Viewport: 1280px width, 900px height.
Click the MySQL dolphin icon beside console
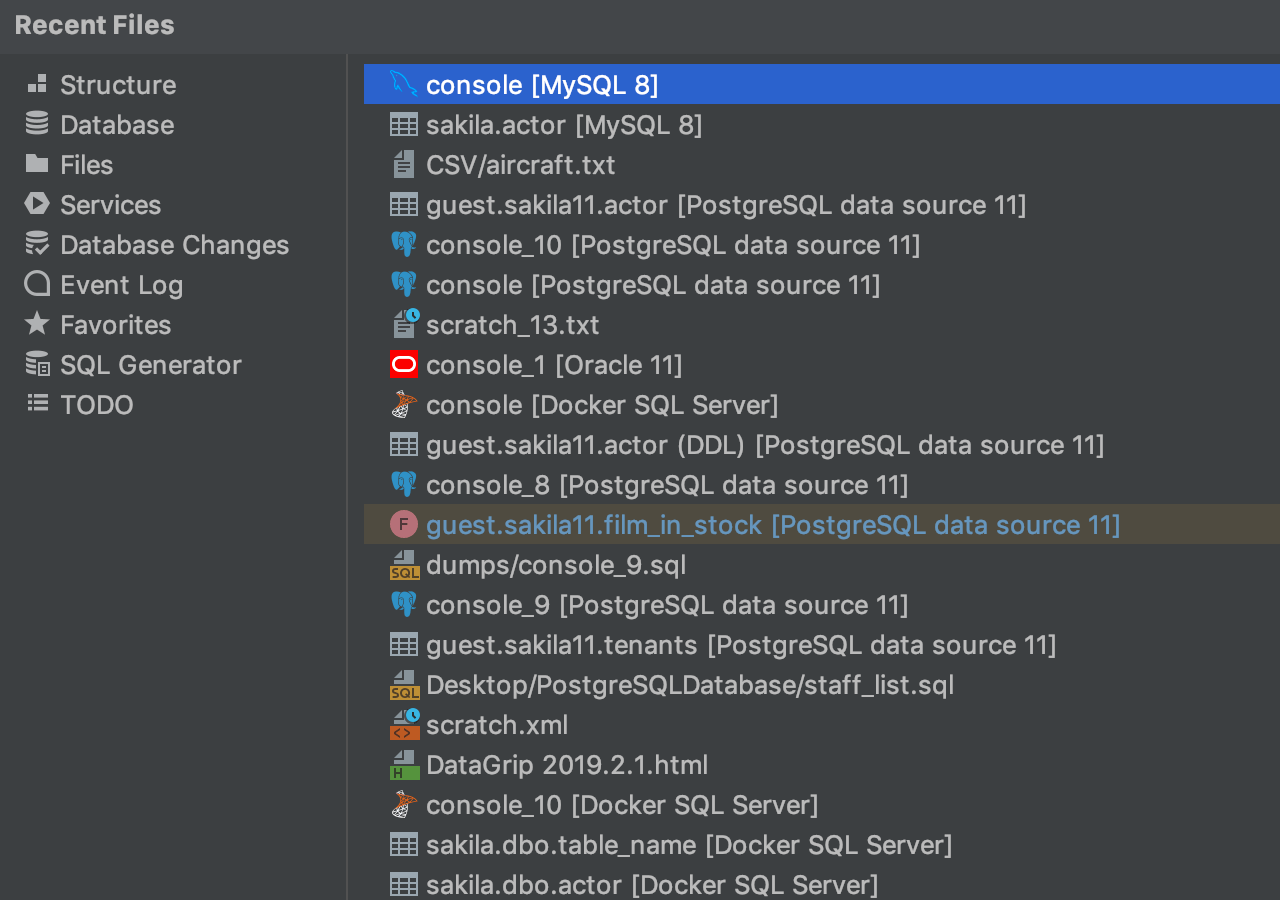403,85
